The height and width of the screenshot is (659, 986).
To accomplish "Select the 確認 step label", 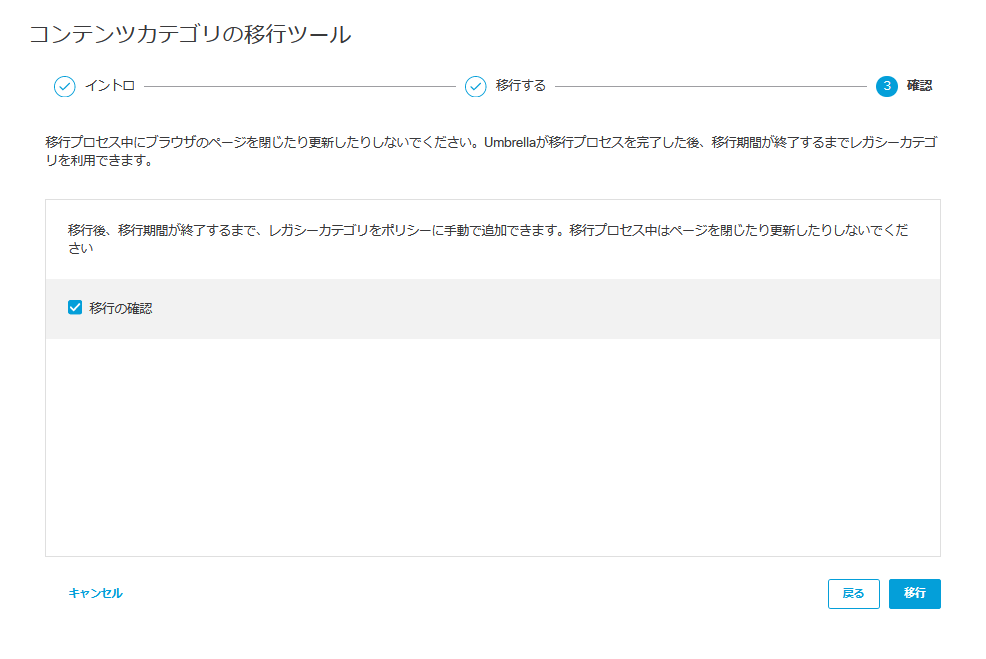I will pyautogui.click(x=919, y=86).
